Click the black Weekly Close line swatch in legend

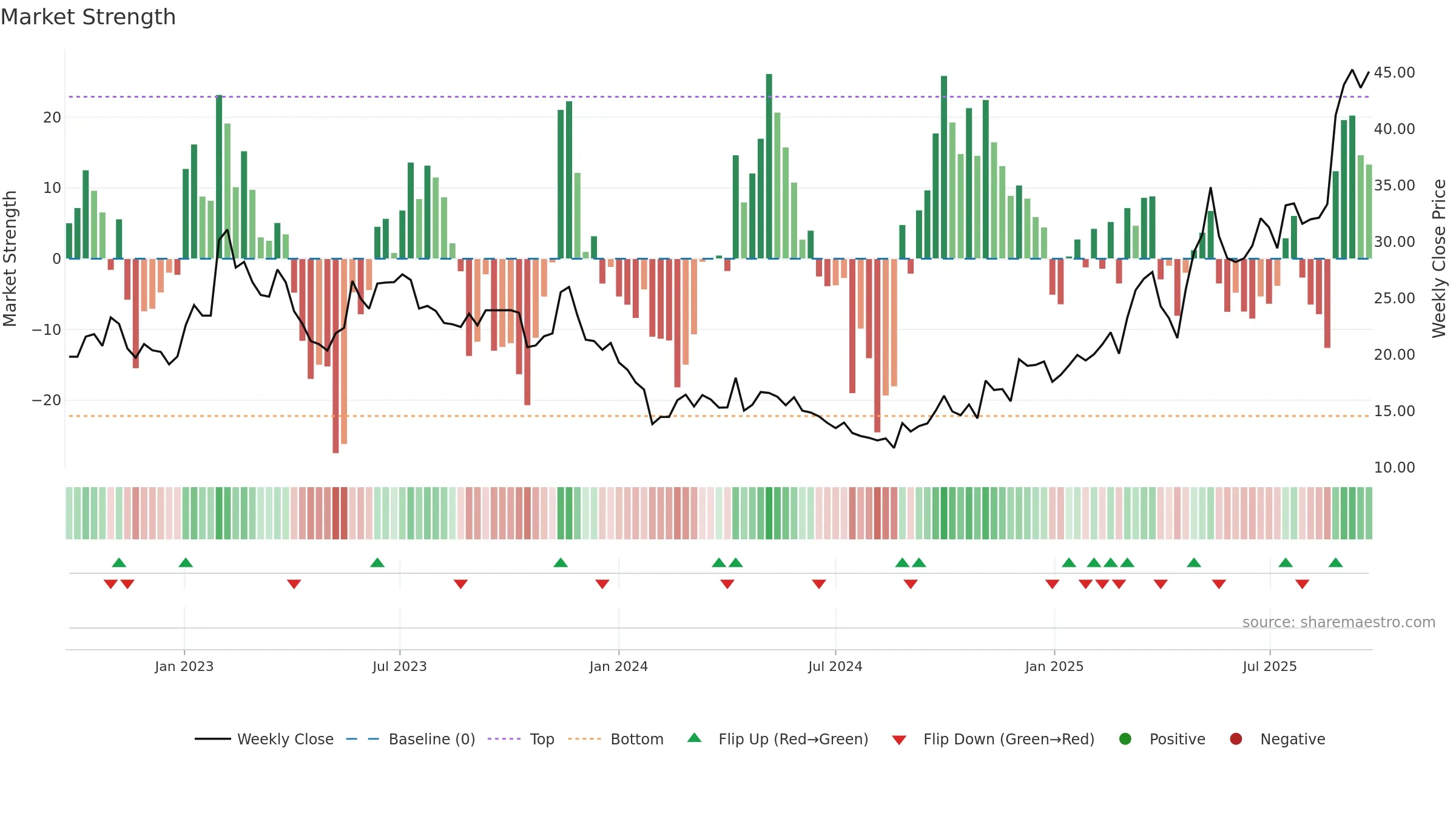212,739
